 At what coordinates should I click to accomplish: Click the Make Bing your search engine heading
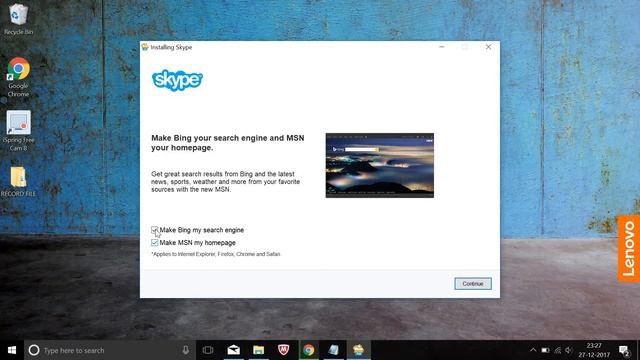228,143
